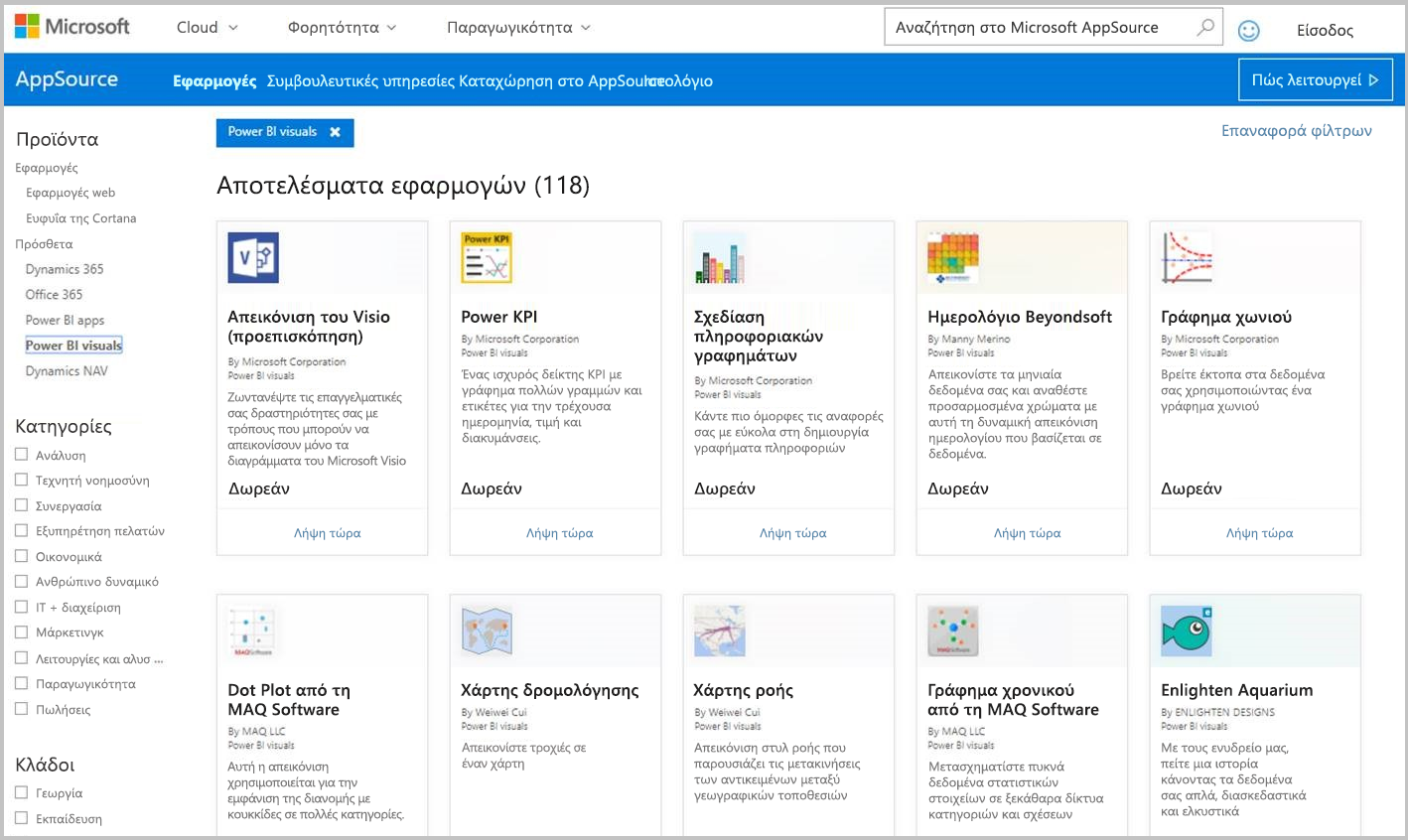Screen dimensions: 1408x840
Task: Tick the Γεωργία industry checkbox
Action: pos(21,792)
